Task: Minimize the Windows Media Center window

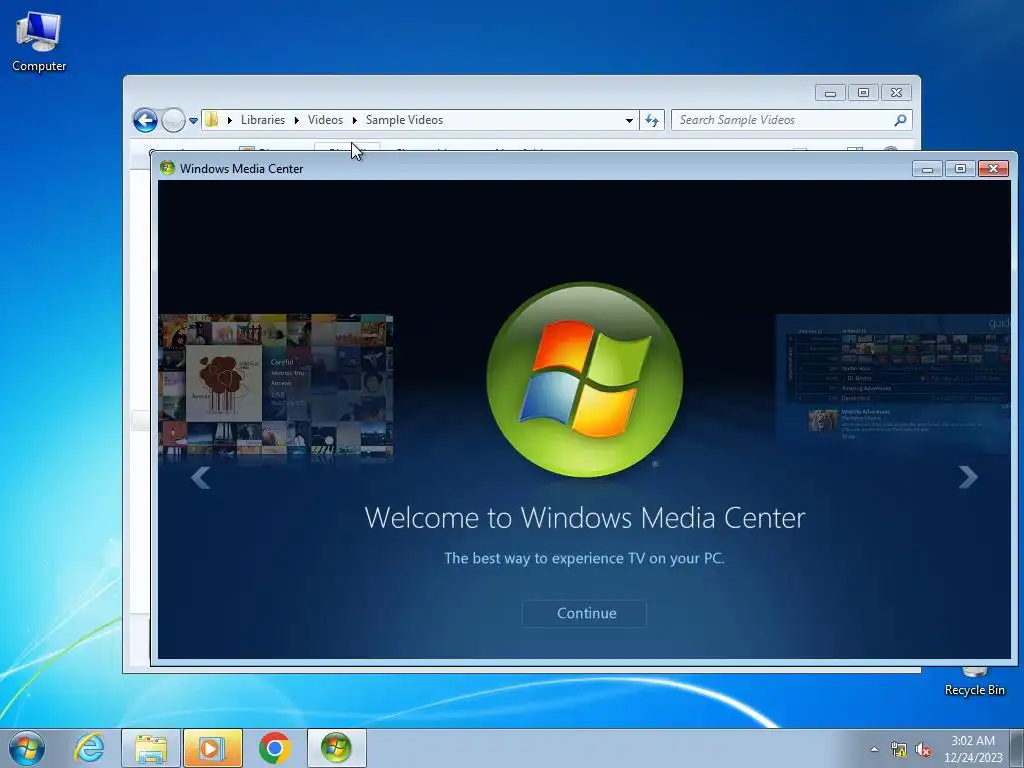Action: click(x=927, y=169)
